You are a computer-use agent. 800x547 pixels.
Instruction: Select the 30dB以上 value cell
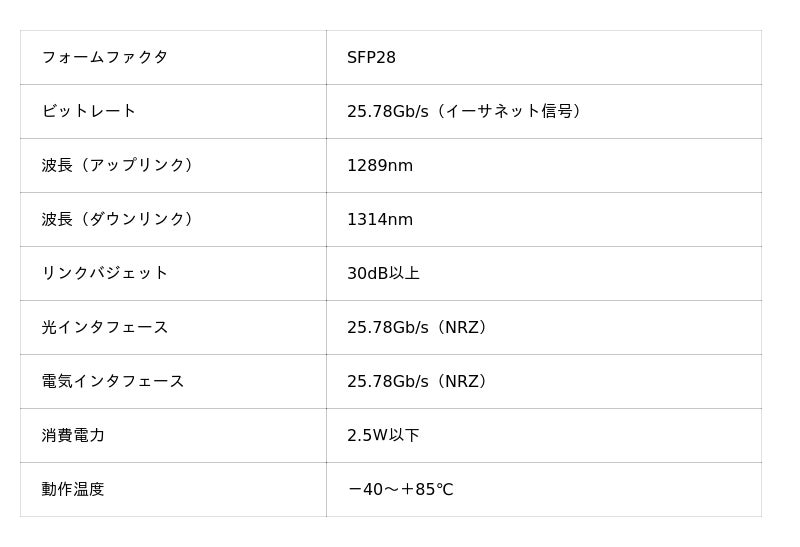[x=383, y=274]
